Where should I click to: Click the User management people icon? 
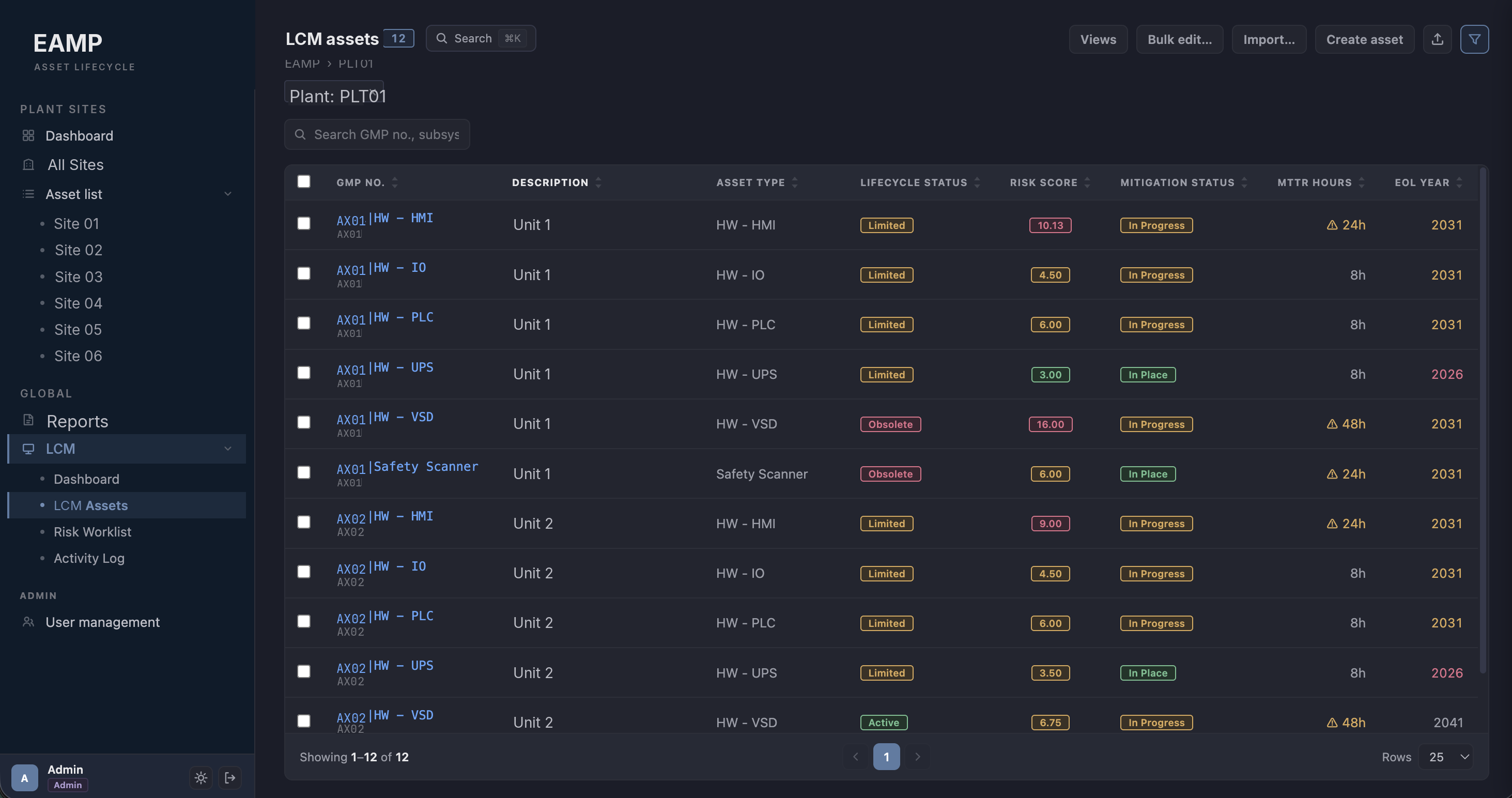pyautogui.click(x=28, y=622)
